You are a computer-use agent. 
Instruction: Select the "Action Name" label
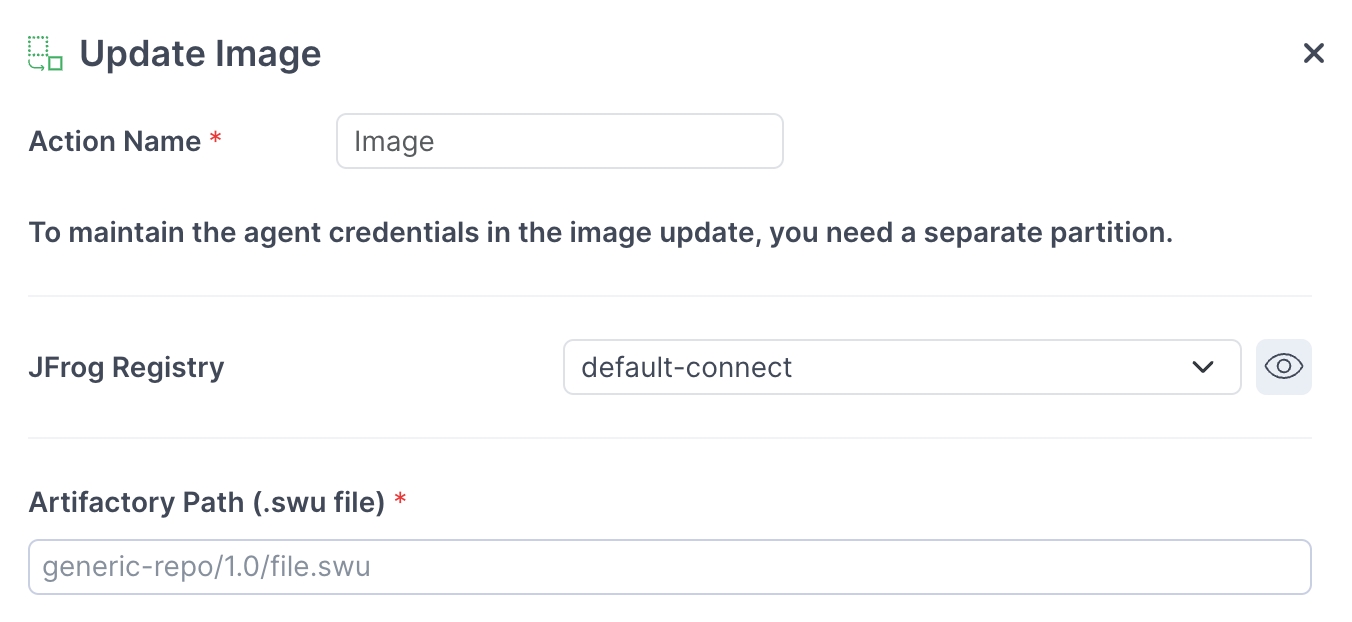point(115,141)
